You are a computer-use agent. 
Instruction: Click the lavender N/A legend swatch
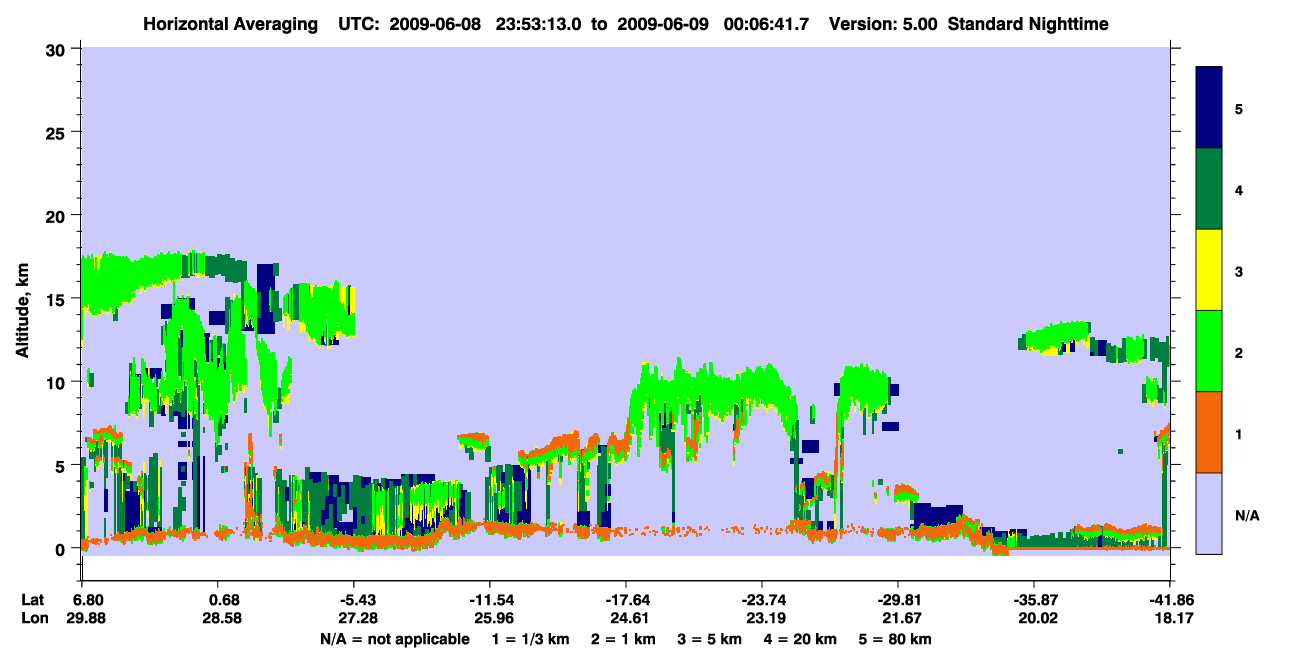[x=1209, y=512]
